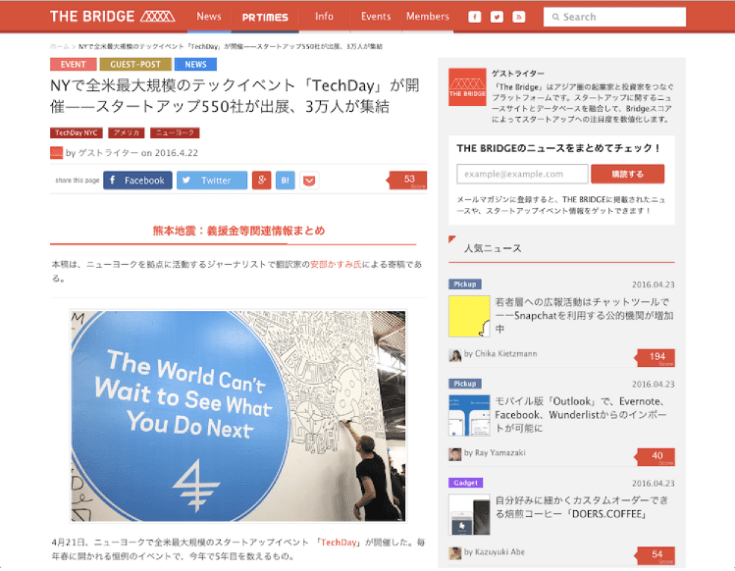The width and height of the screenshot is (735, 571).
Task: Open the PR TIMES menu item
Action: [x=265, y=17]
